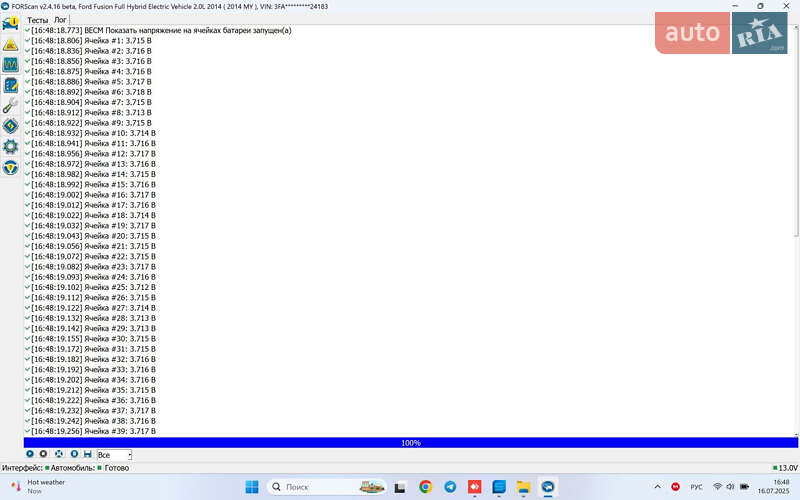The width and height of the screenshot is (800, 500).
Task: Click the save log floppy disk icon
Action: (87, 454)
